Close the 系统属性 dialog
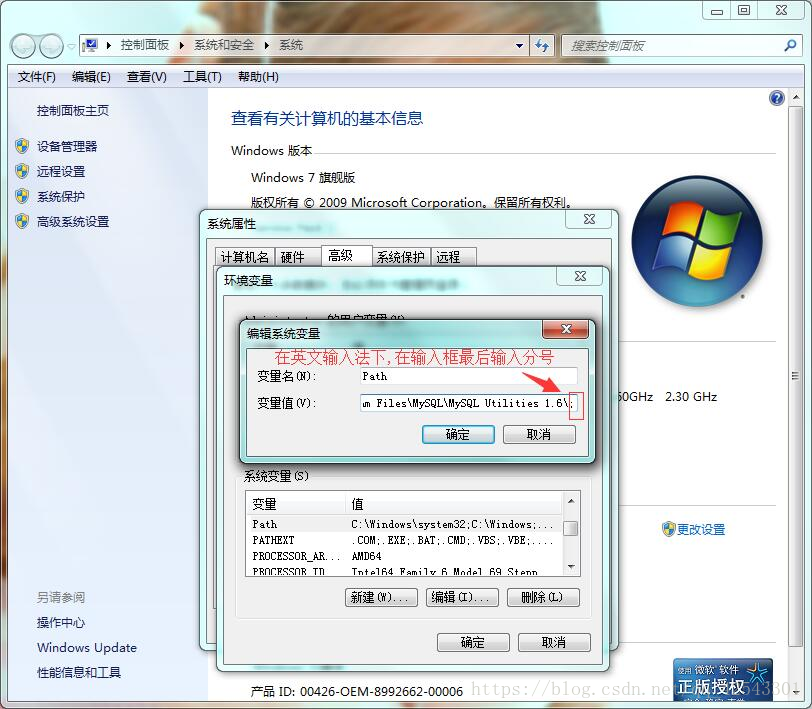The image size is (812, 709). pyautogui.click(x=589, y=220)
